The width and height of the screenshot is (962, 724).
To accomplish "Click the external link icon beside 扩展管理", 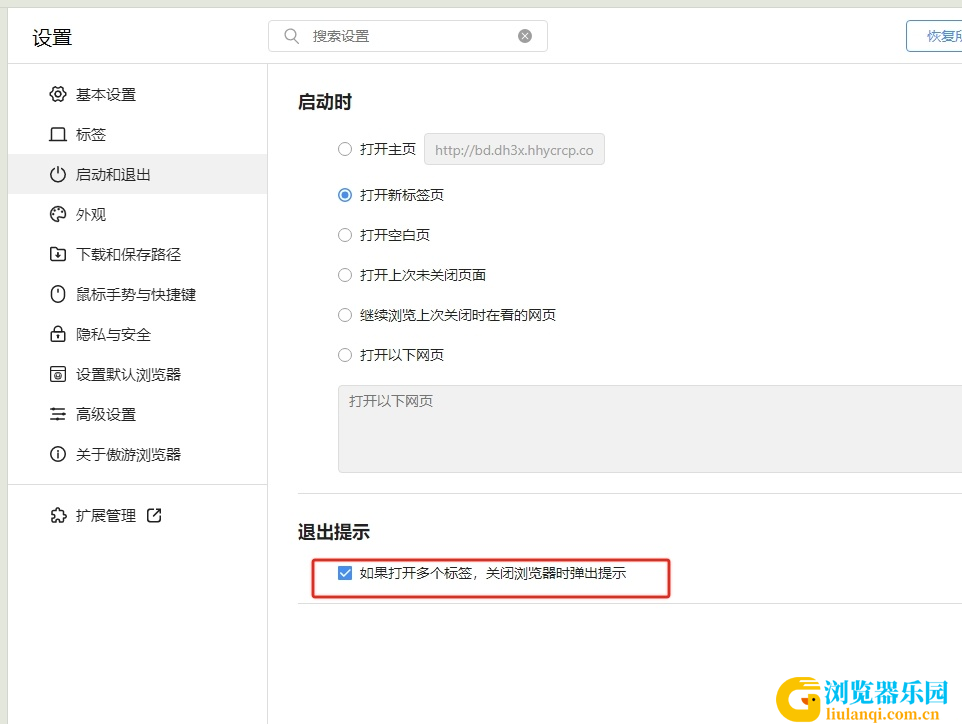I will [154, 515].
